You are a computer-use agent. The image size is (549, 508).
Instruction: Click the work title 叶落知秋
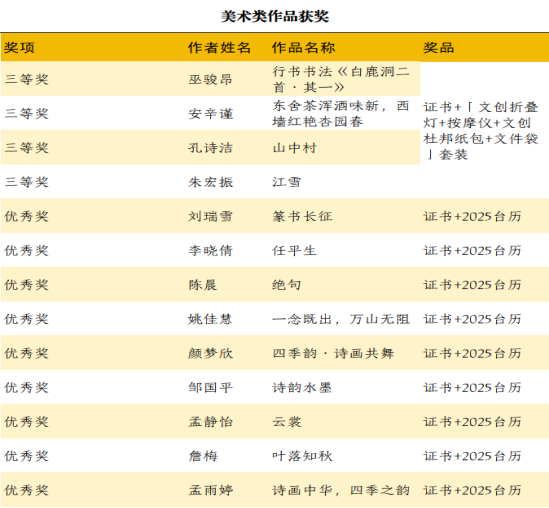(x=303, y=456)
